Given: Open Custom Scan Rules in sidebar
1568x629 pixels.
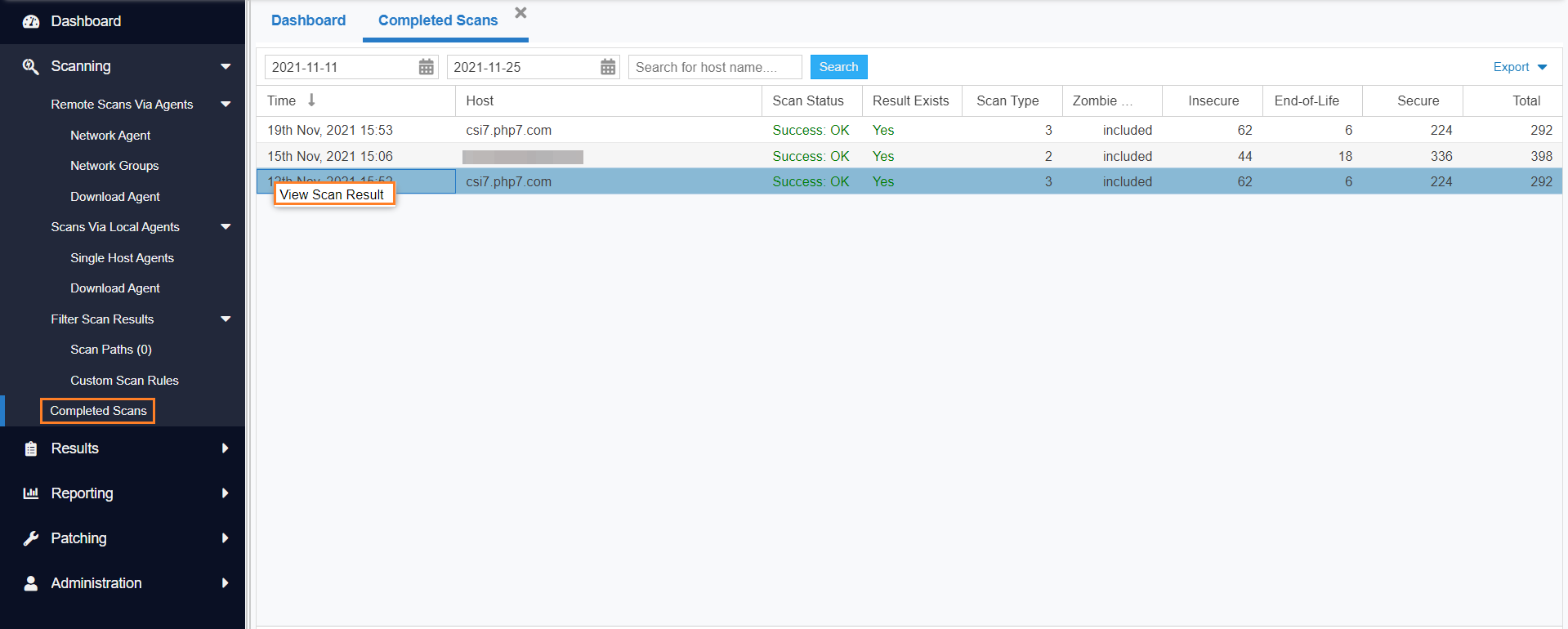Looking at the screenshot, I should 124,381.
